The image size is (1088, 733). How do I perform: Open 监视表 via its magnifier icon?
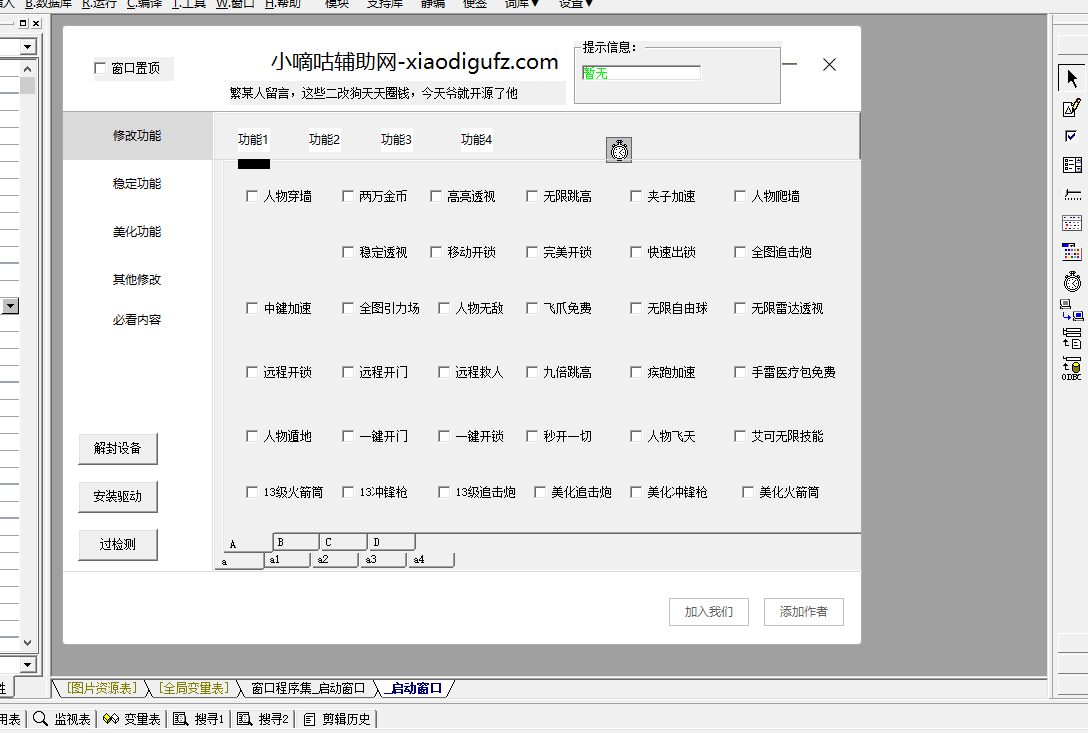[41, 718]
